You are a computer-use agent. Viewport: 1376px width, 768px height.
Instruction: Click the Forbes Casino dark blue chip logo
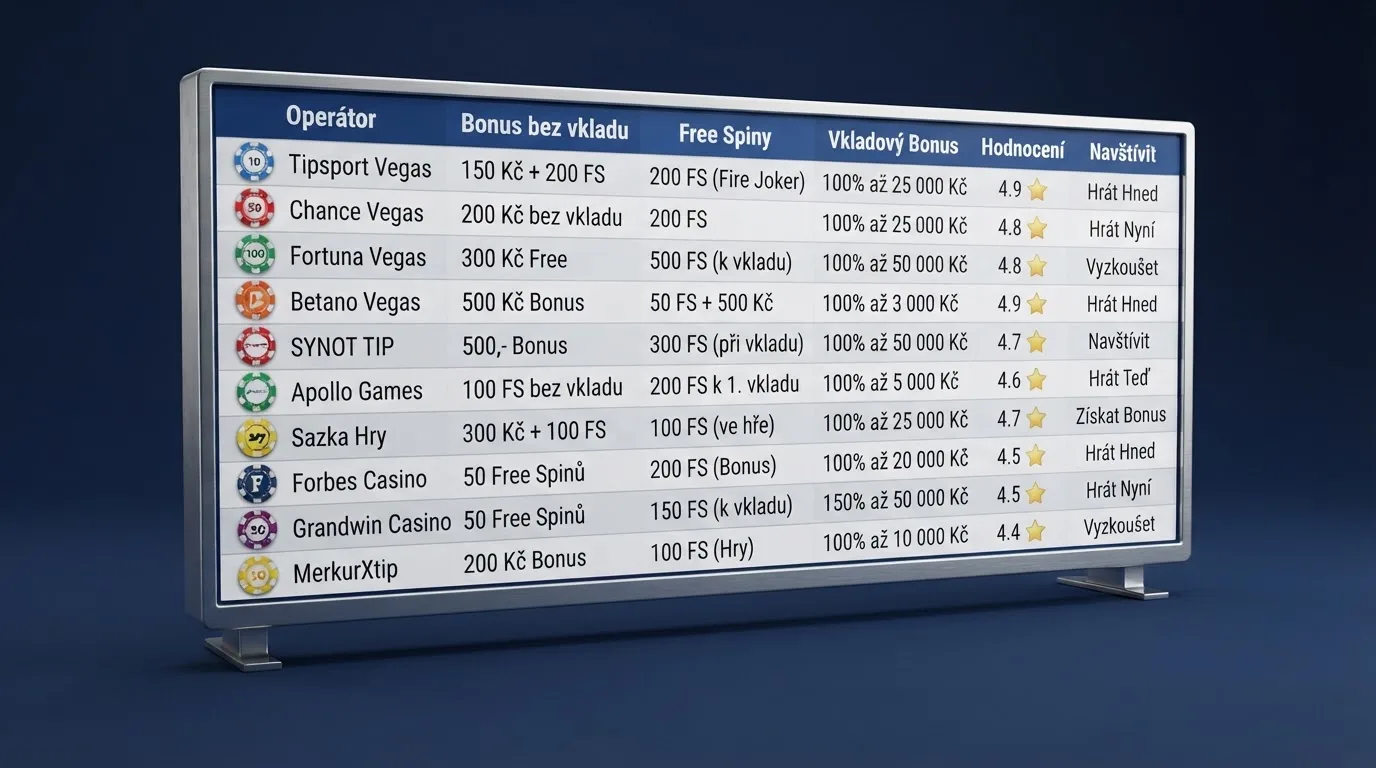coord(257,483)
